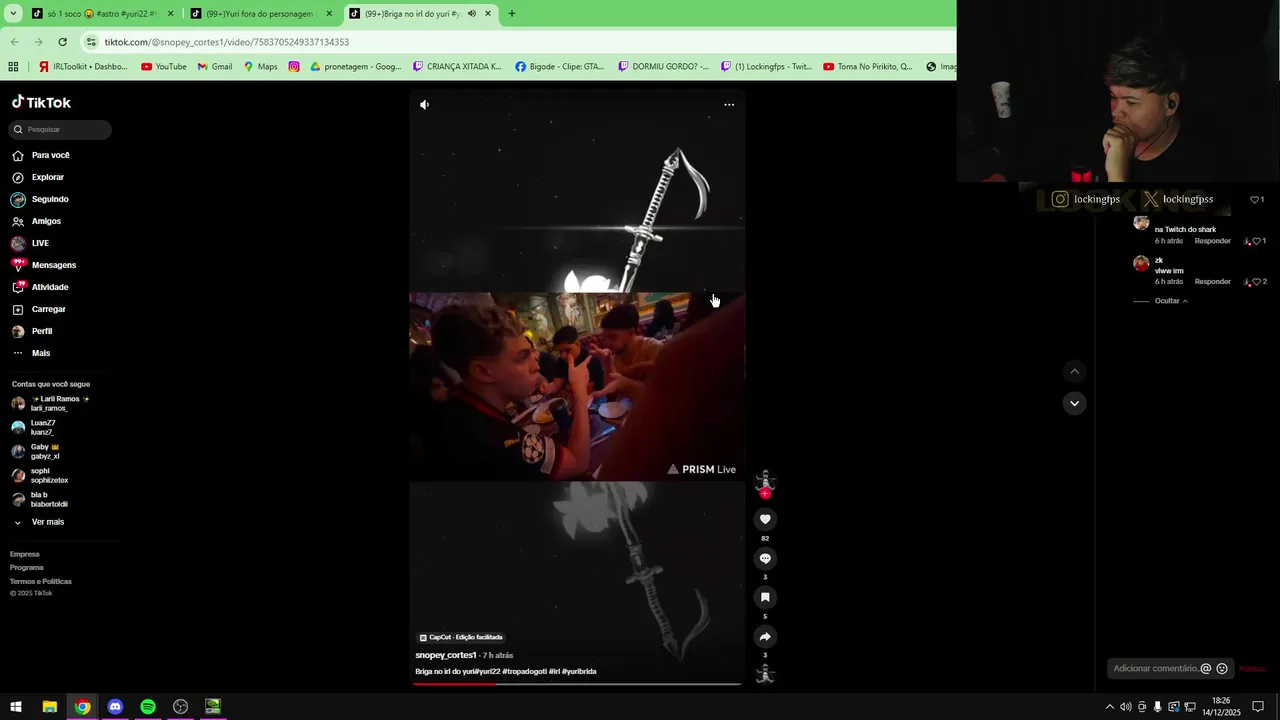Screen dimensions: 1280x720
Task: Open Para você feed
Action: point(41,155)
